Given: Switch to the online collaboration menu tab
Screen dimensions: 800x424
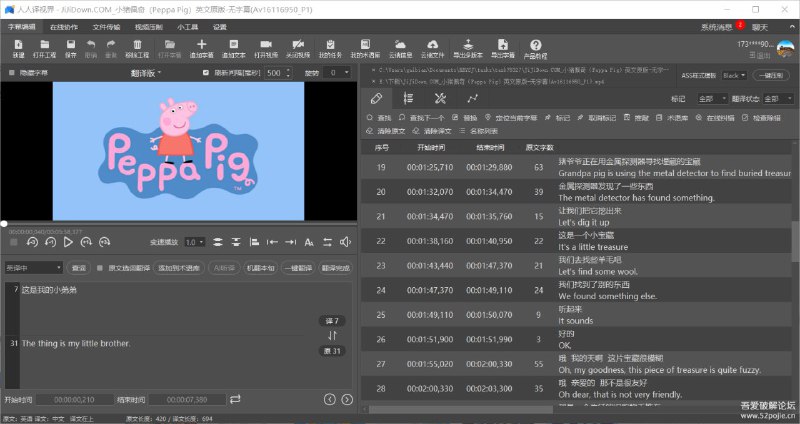Looking at the screenshot, I should (x=64, y=27).
